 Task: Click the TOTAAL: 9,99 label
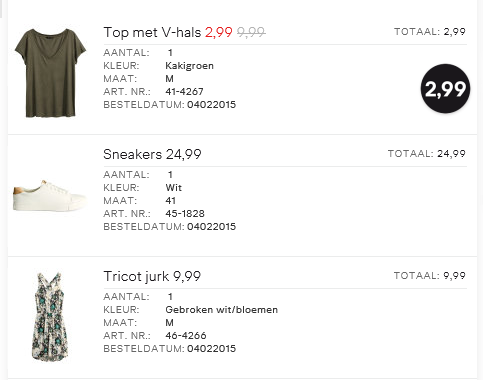point(430,276)
